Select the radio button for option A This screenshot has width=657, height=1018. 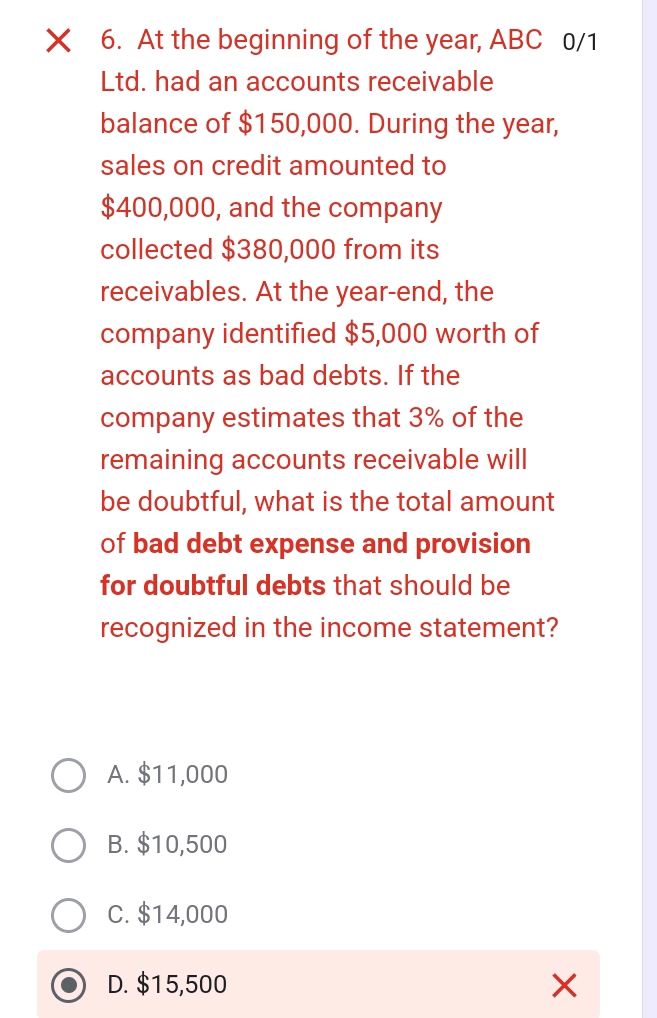(x=68, y=775)
